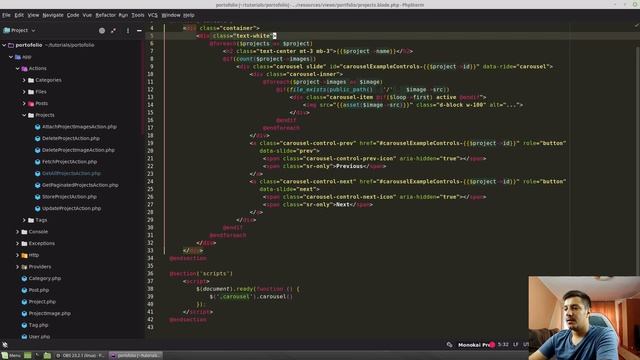
Task: Expand the Providers folder
Action: [18, 267]
